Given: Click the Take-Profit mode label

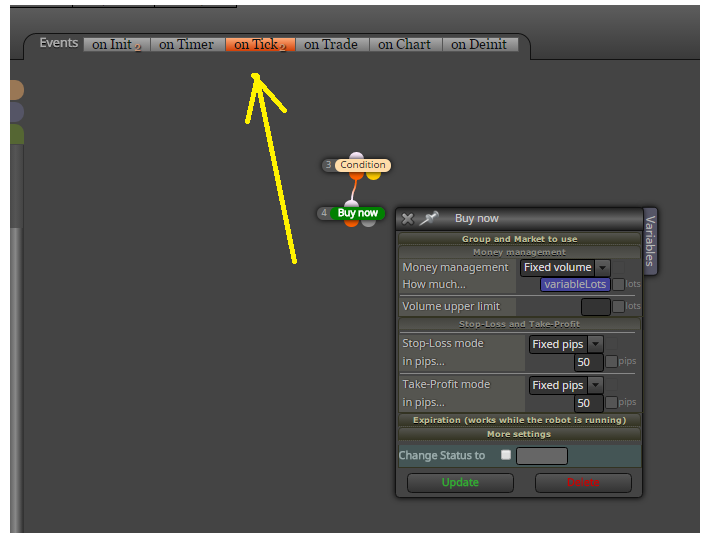Looking at the screenshot, I should [x=446, y=384].
